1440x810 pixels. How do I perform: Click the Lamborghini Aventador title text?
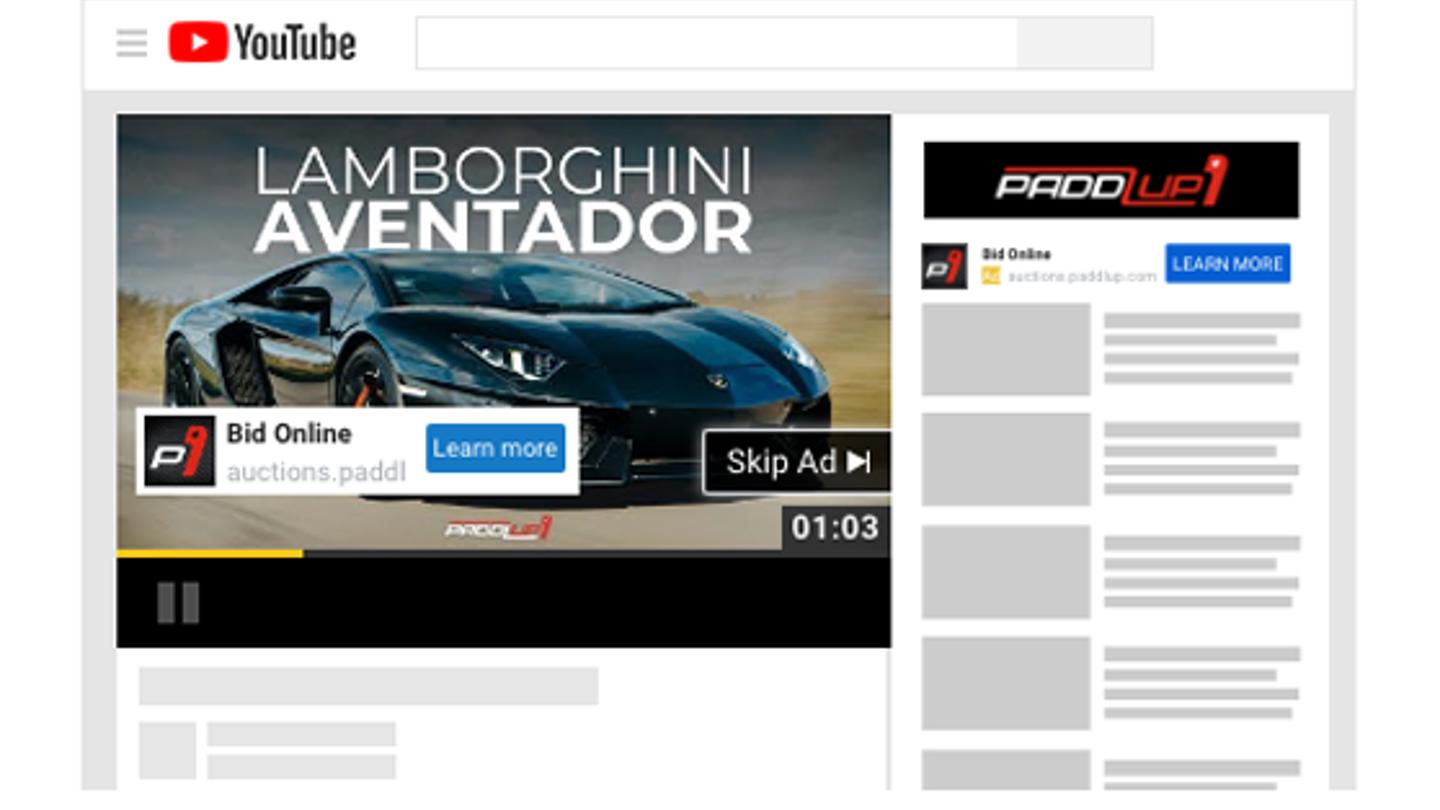point(503,200)
